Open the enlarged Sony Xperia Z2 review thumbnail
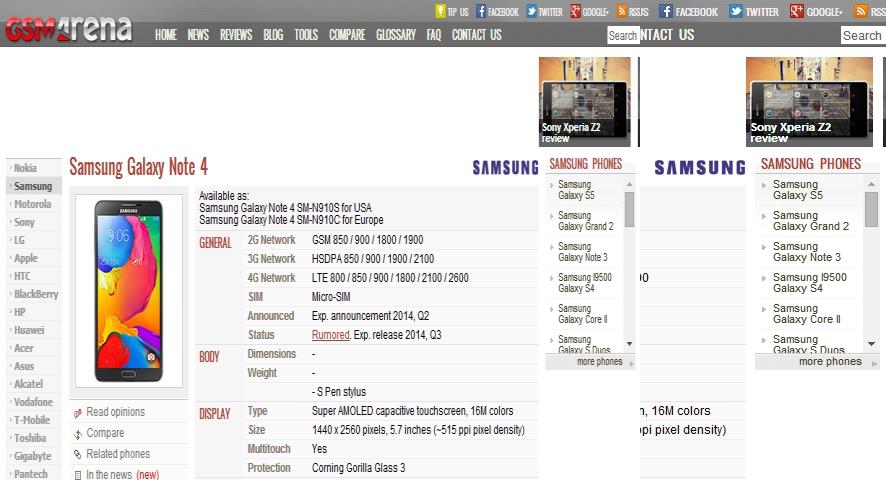The height and width of the screenshot is (480, 886). (x=809, y=102)
